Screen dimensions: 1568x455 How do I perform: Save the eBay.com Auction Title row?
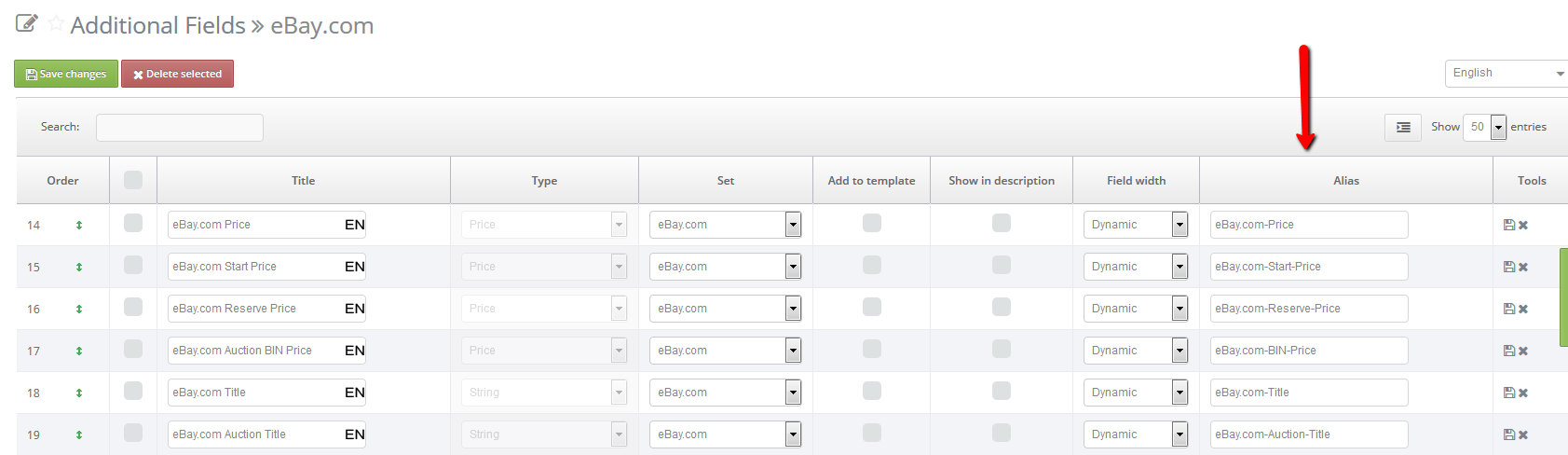[1509, 434]
